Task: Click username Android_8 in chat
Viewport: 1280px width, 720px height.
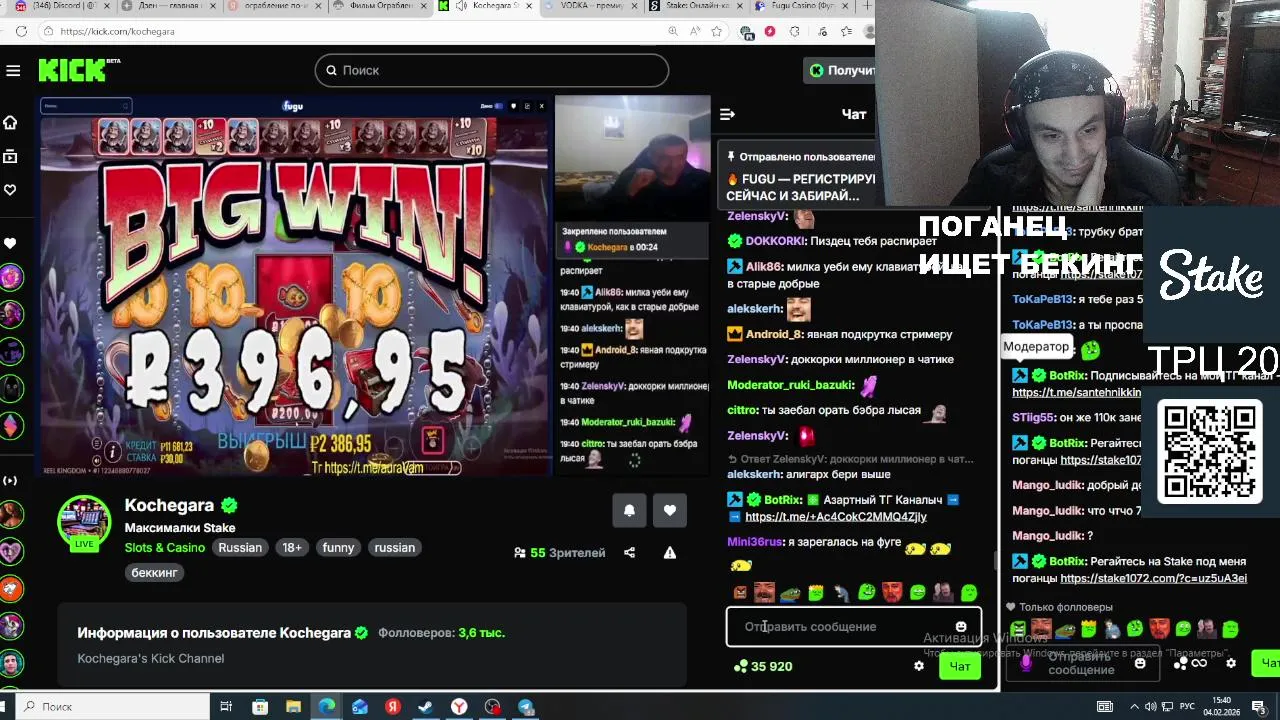Action: point(774,334)
